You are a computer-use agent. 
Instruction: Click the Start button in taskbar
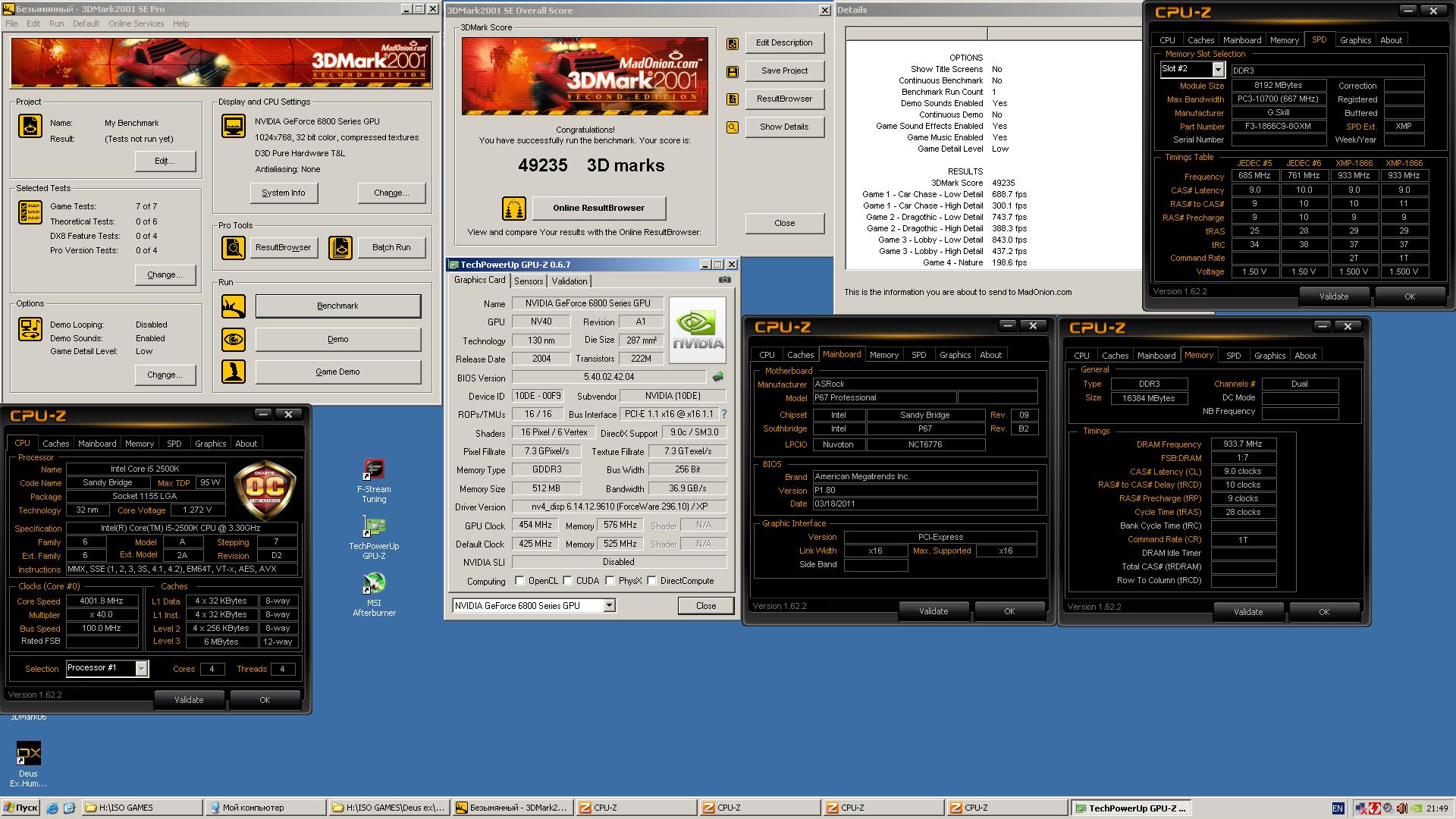(x=20, y=808)
